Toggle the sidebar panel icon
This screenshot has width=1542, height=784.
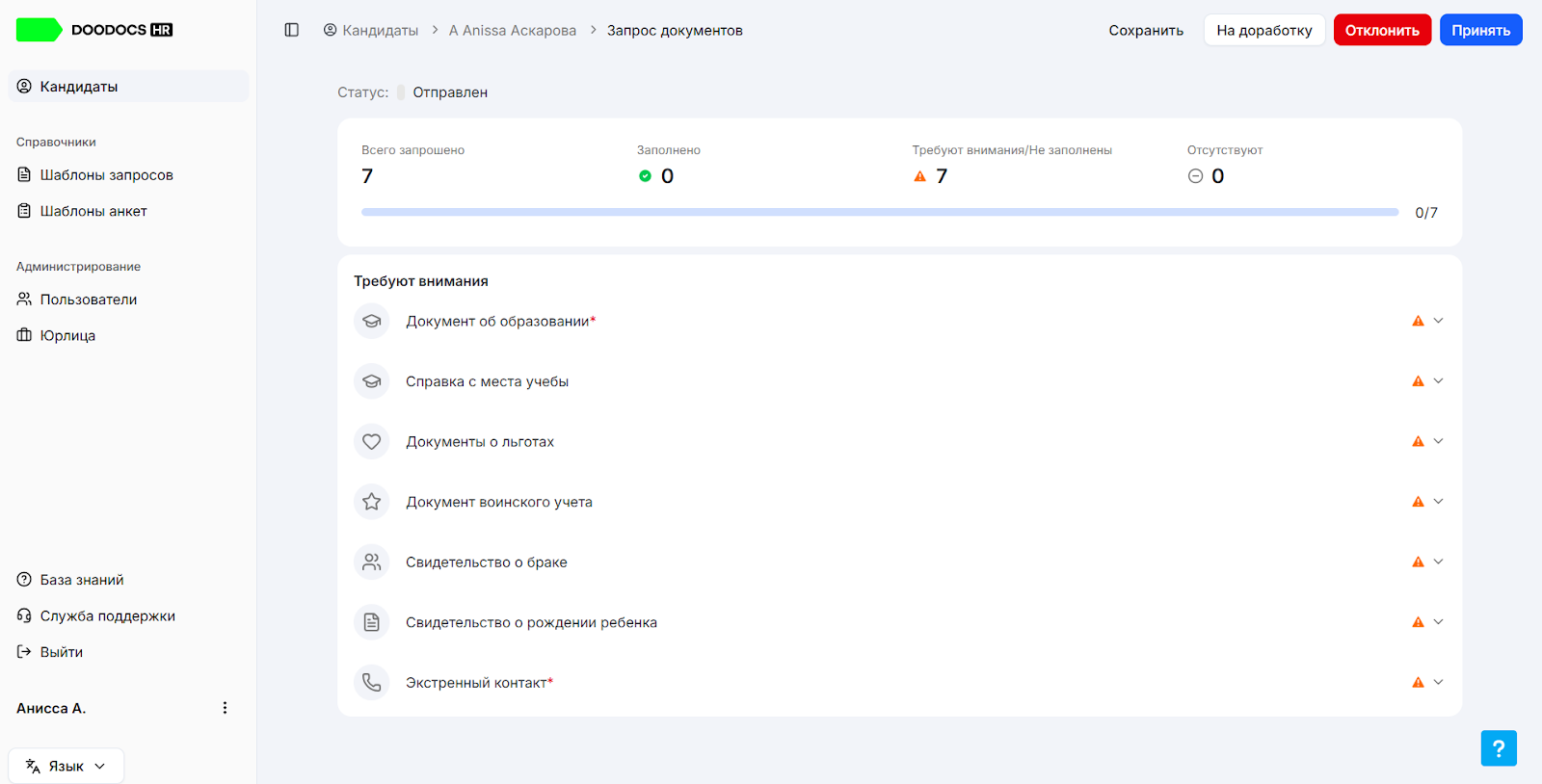point(292,30)
